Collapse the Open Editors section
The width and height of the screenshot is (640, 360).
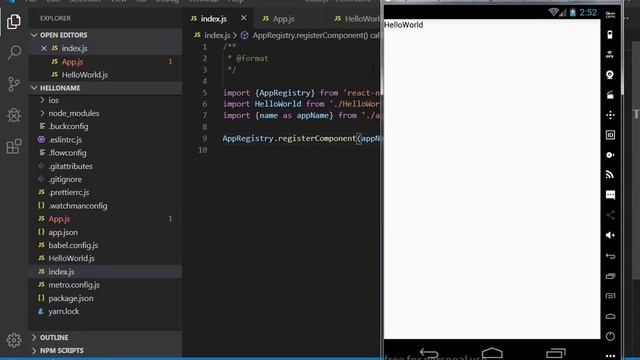[x=106, y=35]
